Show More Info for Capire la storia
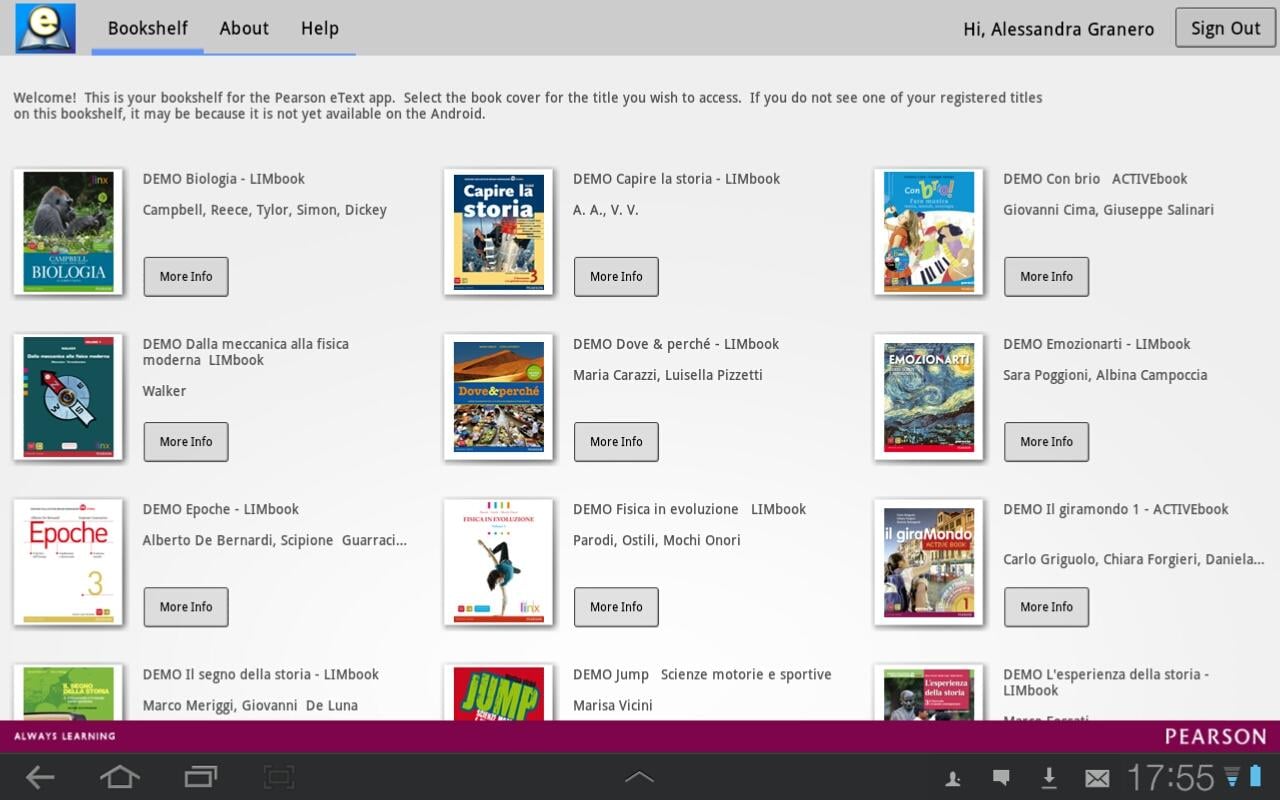This screenshot has width=1280, height=800. (616, 276)
